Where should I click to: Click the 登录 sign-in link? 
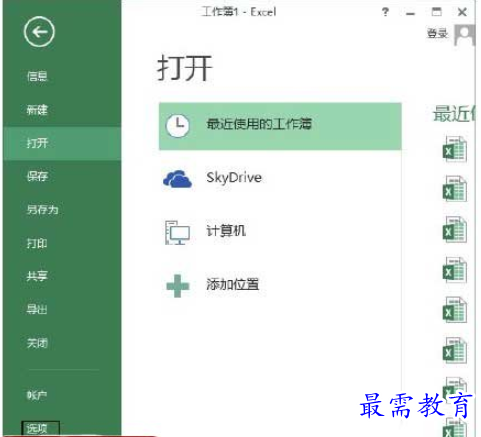point(437,33)
